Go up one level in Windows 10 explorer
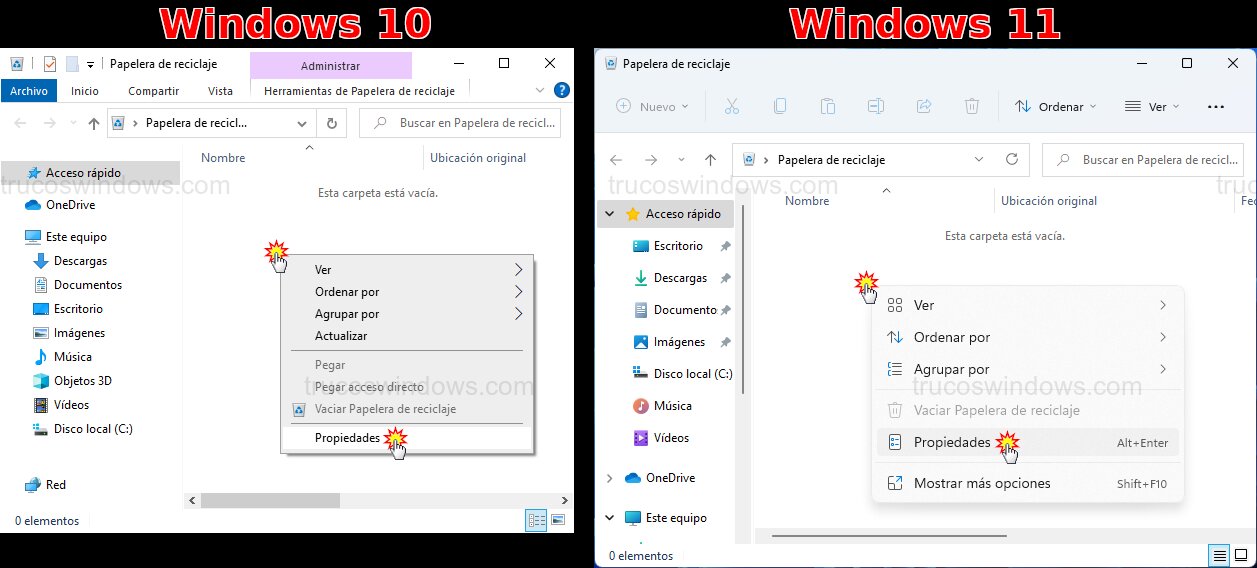 tap(94, 124)
